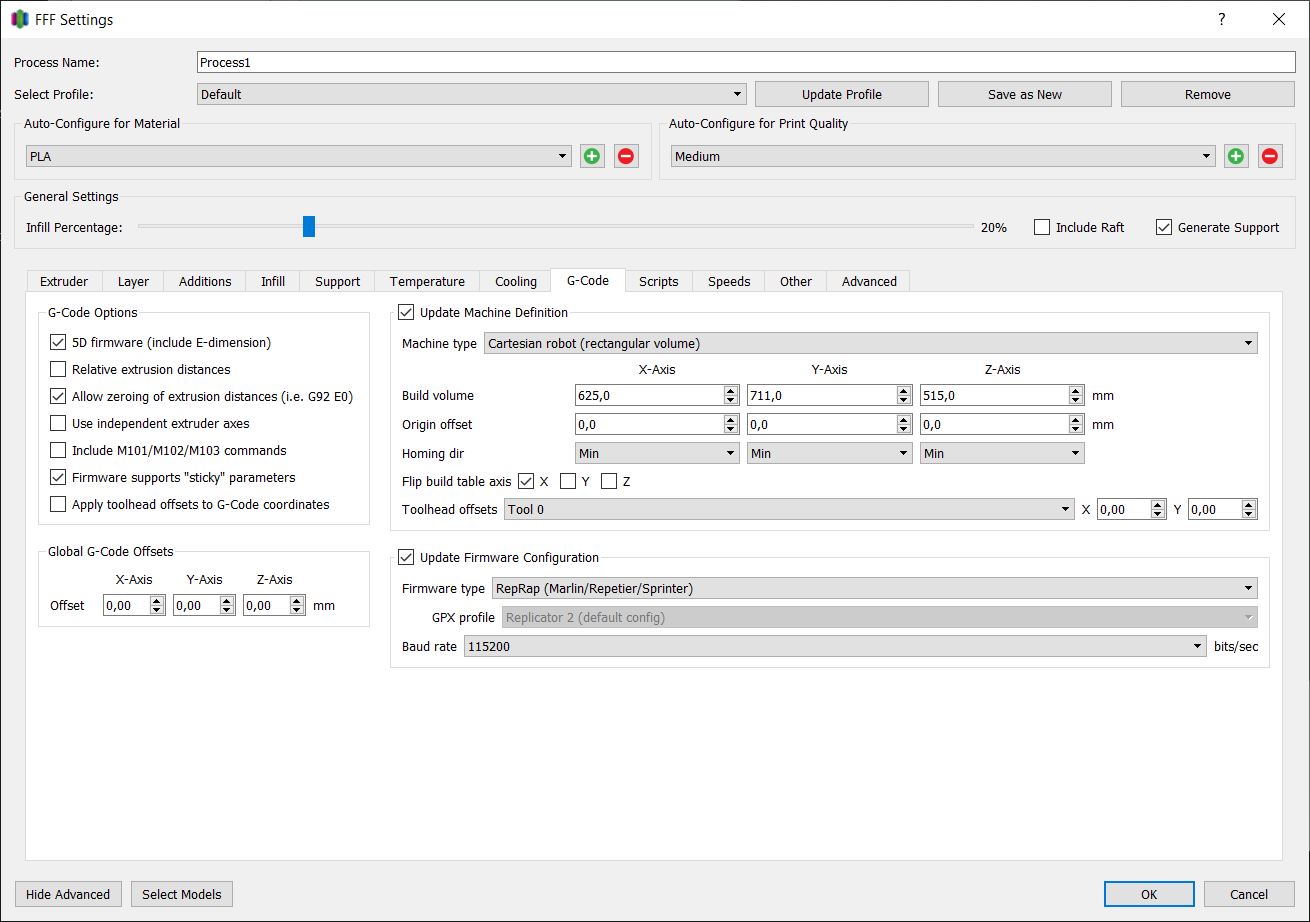This screenshot has height=922, width=1310.
Task: Click the Cancel button
Action: (x=1249, y=894)
